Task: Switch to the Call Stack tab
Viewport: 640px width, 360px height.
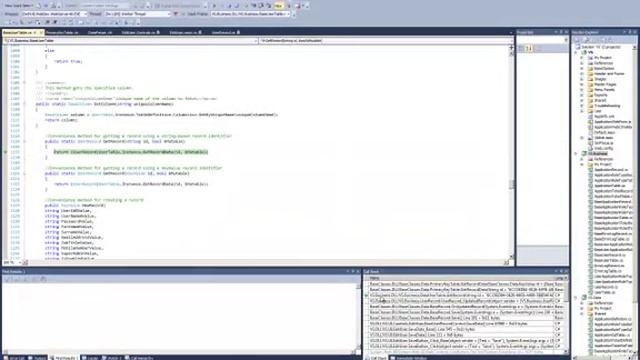Action: pyautogui.click(x=376, y=358)
